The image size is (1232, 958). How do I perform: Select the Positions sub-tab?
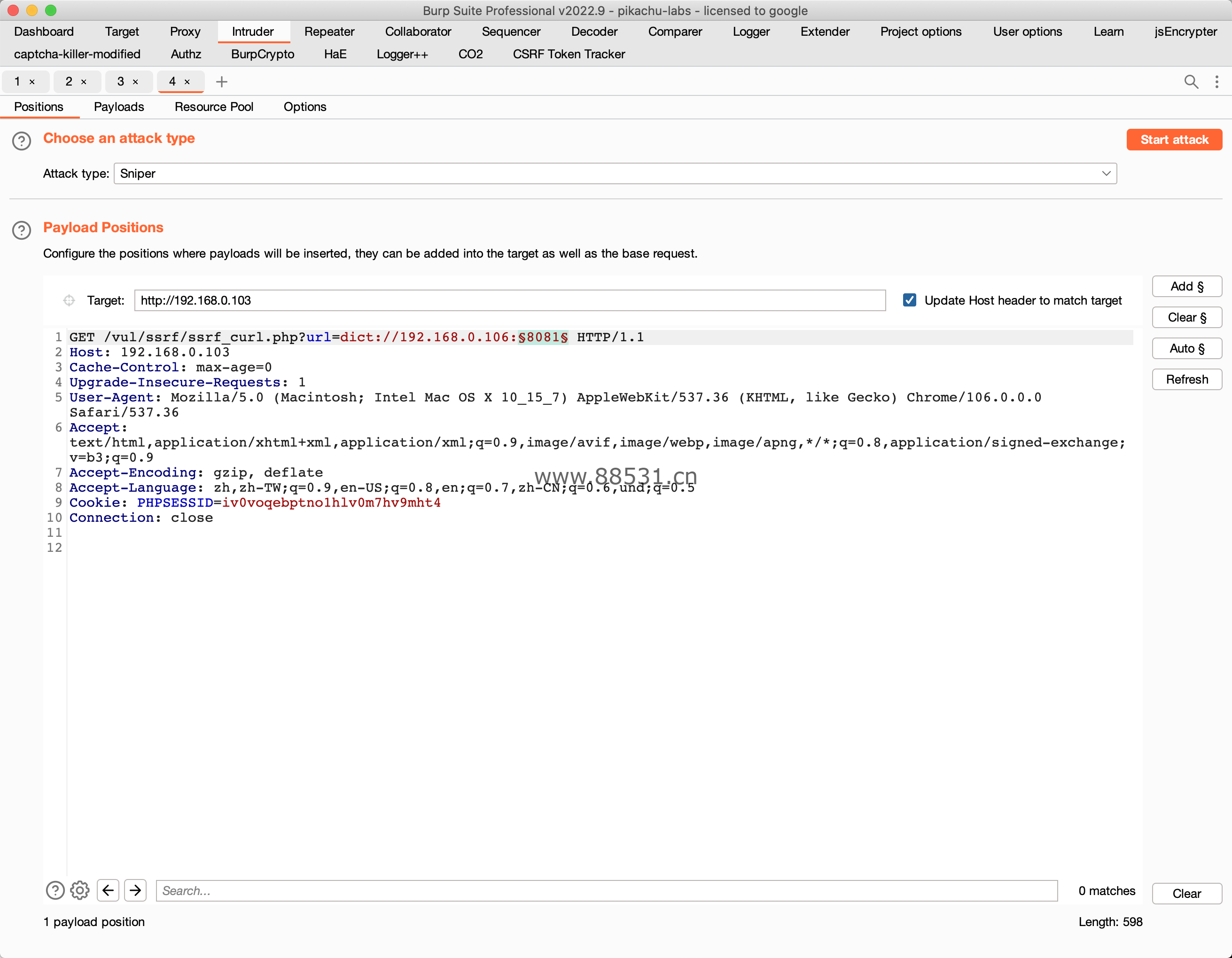click(39, 107)
